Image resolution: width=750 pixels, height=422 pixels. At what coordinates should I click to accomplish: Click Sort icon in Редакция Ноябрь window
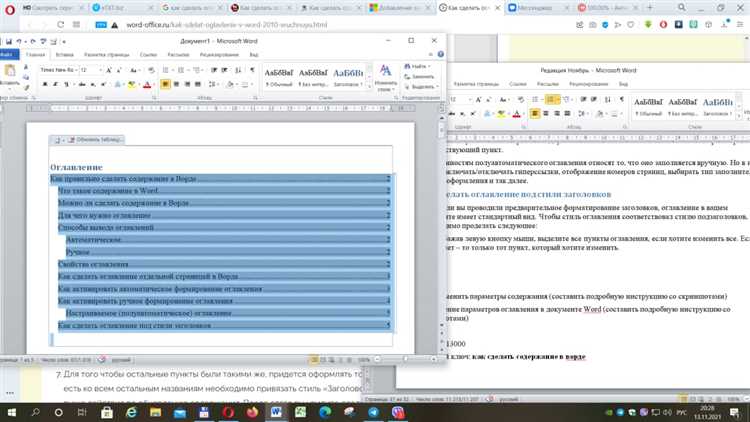click(x=607, y=100)
